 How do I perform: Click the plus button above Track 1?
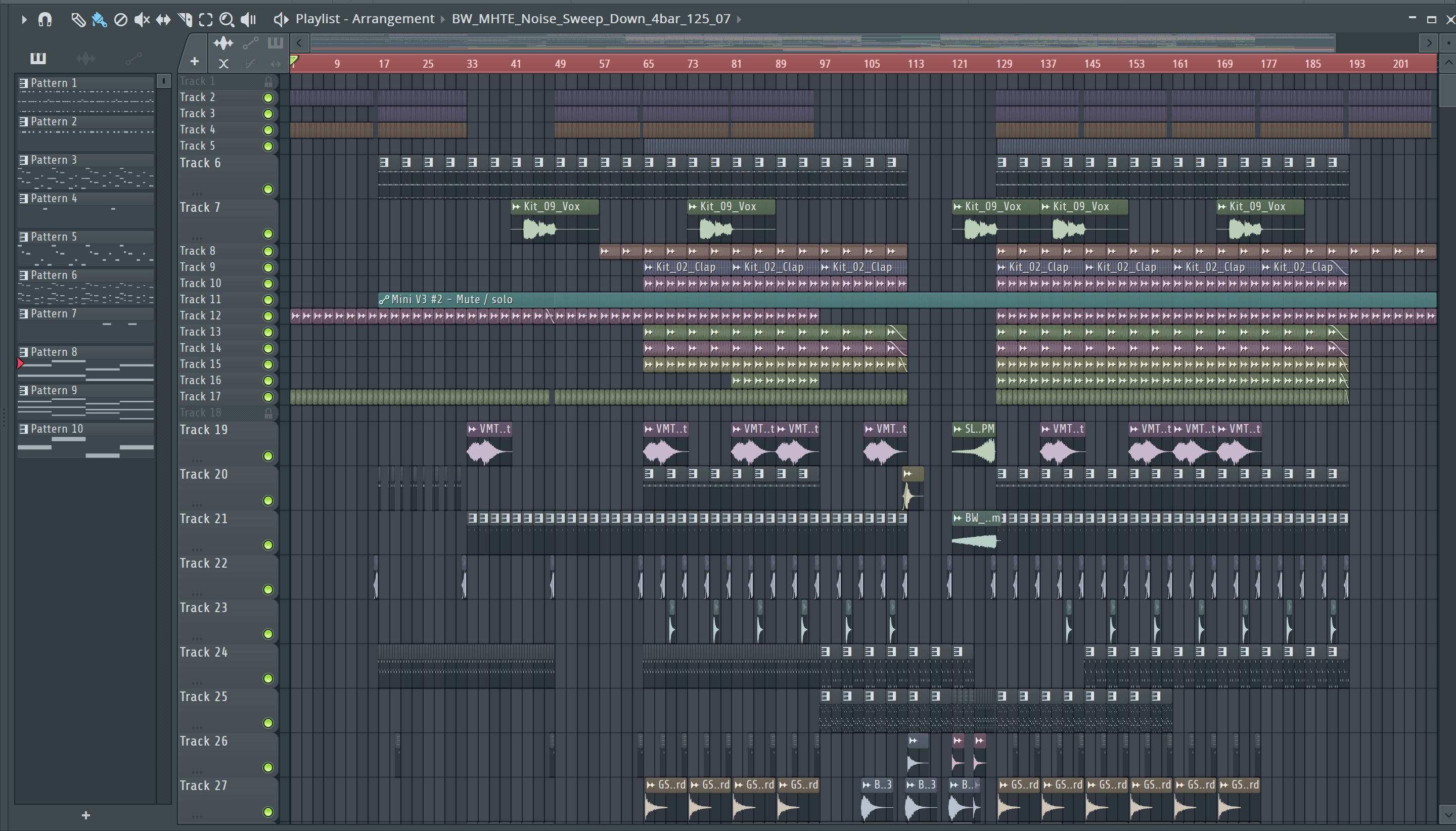point(195,61)
